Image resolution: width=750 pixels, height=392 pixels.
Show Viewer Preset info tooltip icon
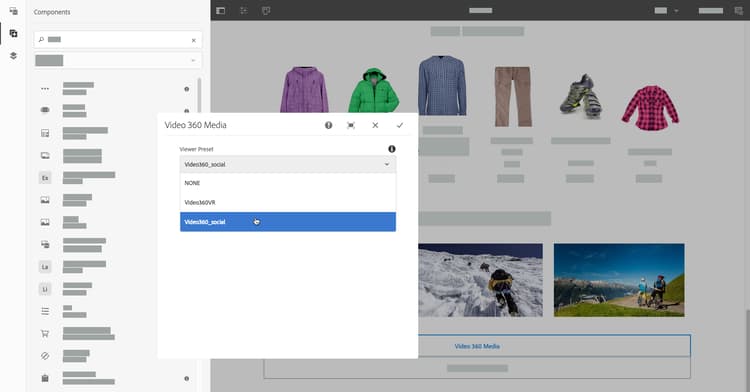(x=392, y=149)
